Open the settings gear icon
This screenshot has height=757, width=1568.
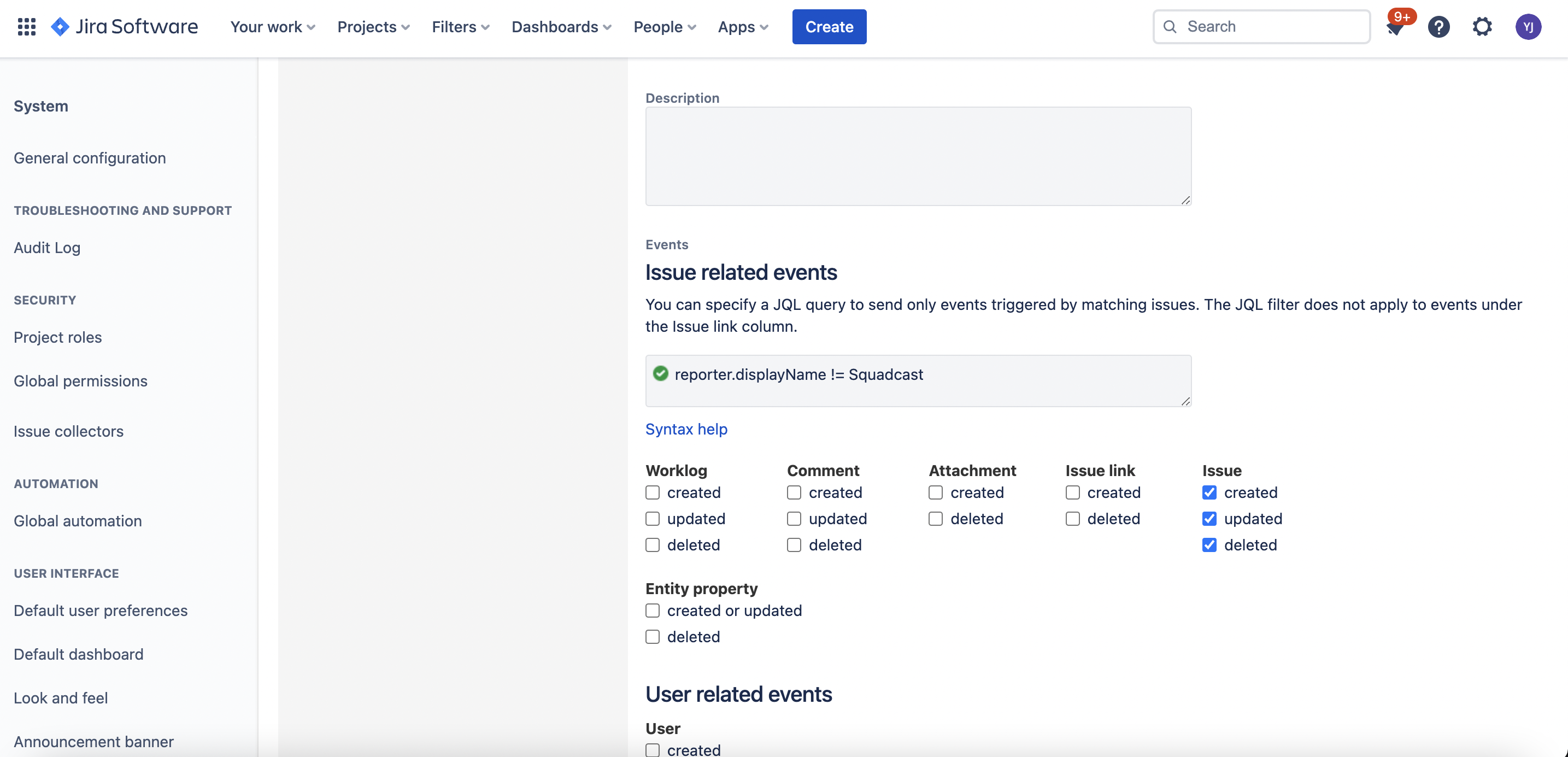click(1482, 27)
